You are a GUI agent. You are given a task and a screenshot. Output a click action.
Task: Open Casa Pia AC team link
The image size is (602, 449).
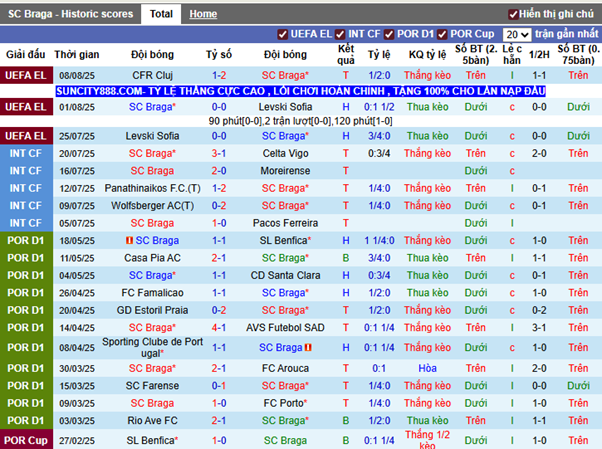(152, 258)
